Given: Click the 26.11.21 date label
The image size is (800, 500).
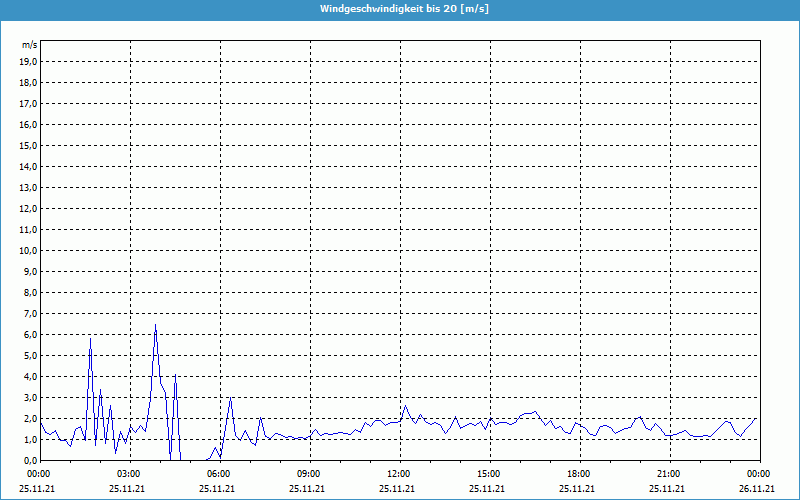Looking at the screenshot, I should (757, 488).
